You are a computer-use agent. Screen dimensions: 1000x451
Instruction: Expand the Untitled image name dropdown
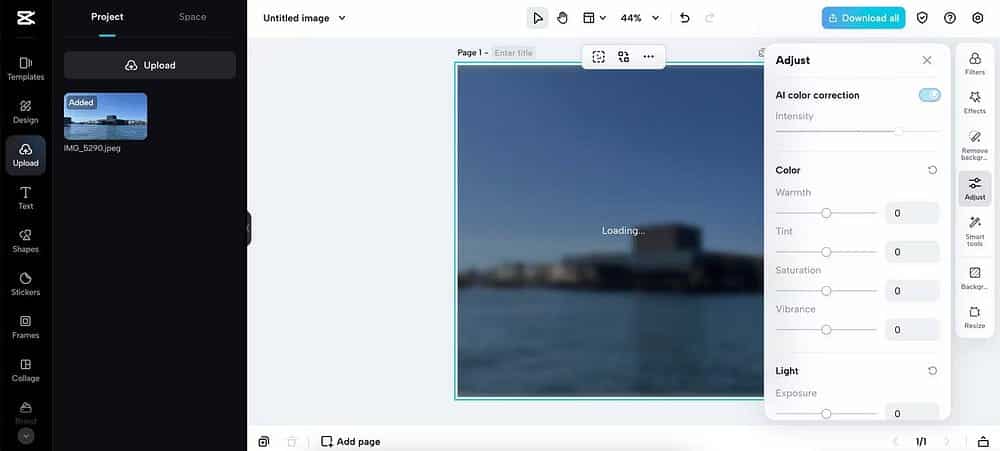click(305, 18)
